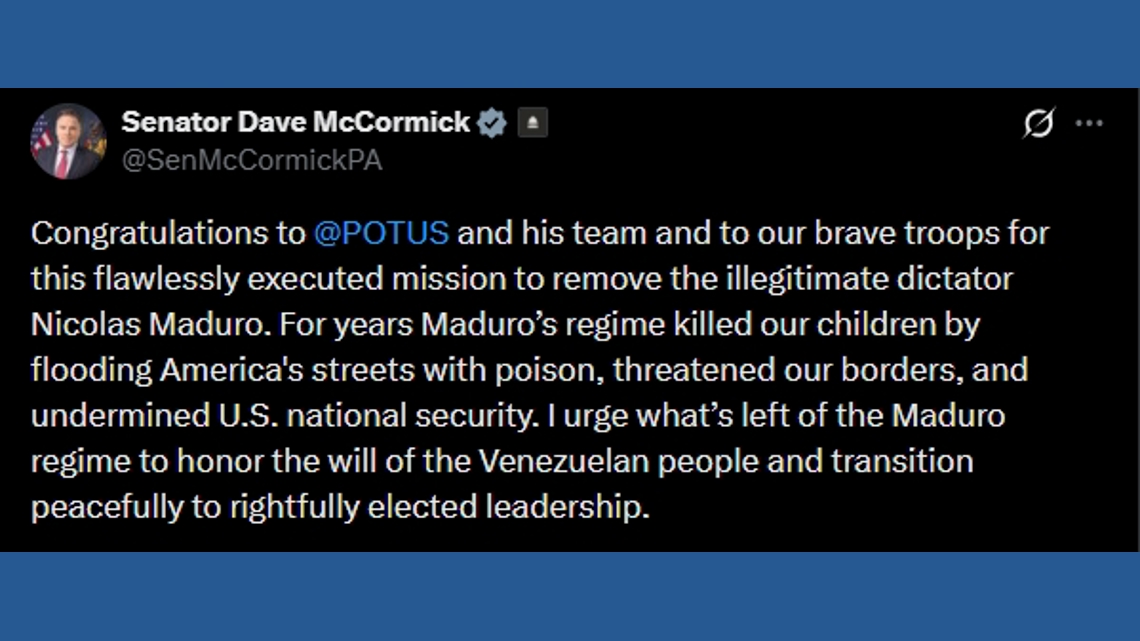Click the blue verified checkmark badge
The height and width of the screenshot is (641, 1140).
coord(491,123)
